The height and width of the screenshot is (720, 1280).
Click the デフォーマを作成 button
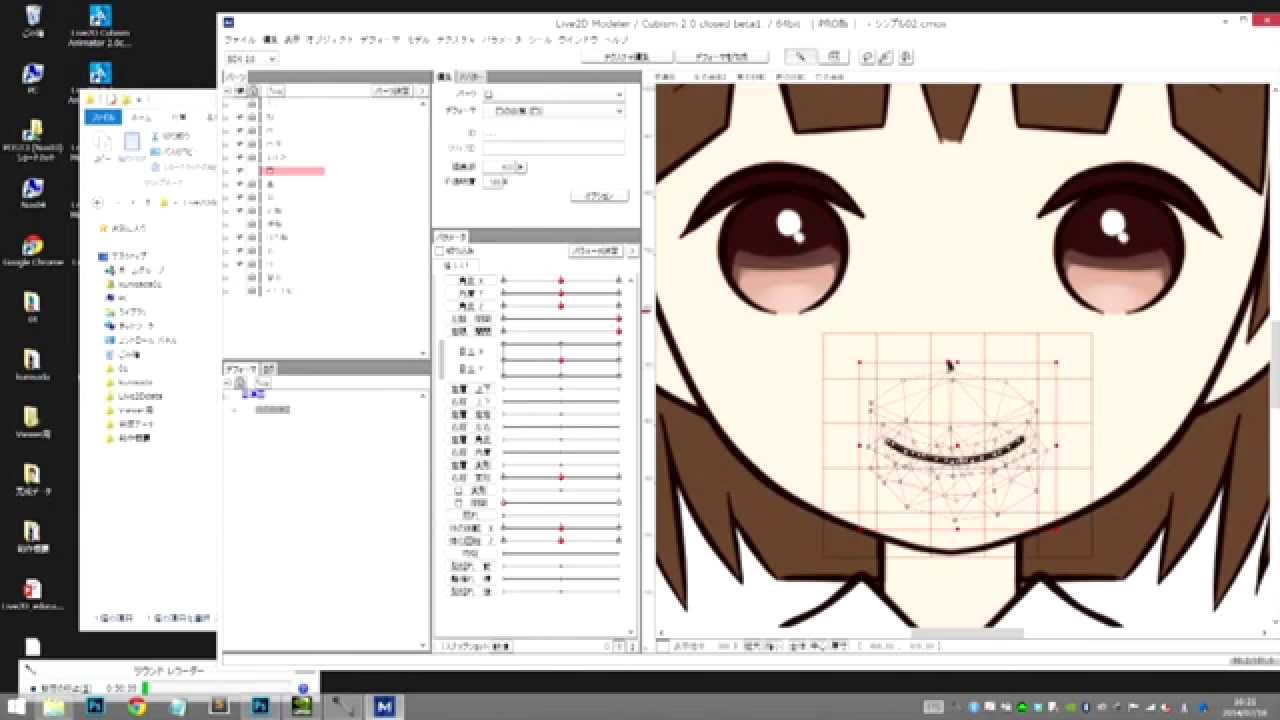coord(722,57)
